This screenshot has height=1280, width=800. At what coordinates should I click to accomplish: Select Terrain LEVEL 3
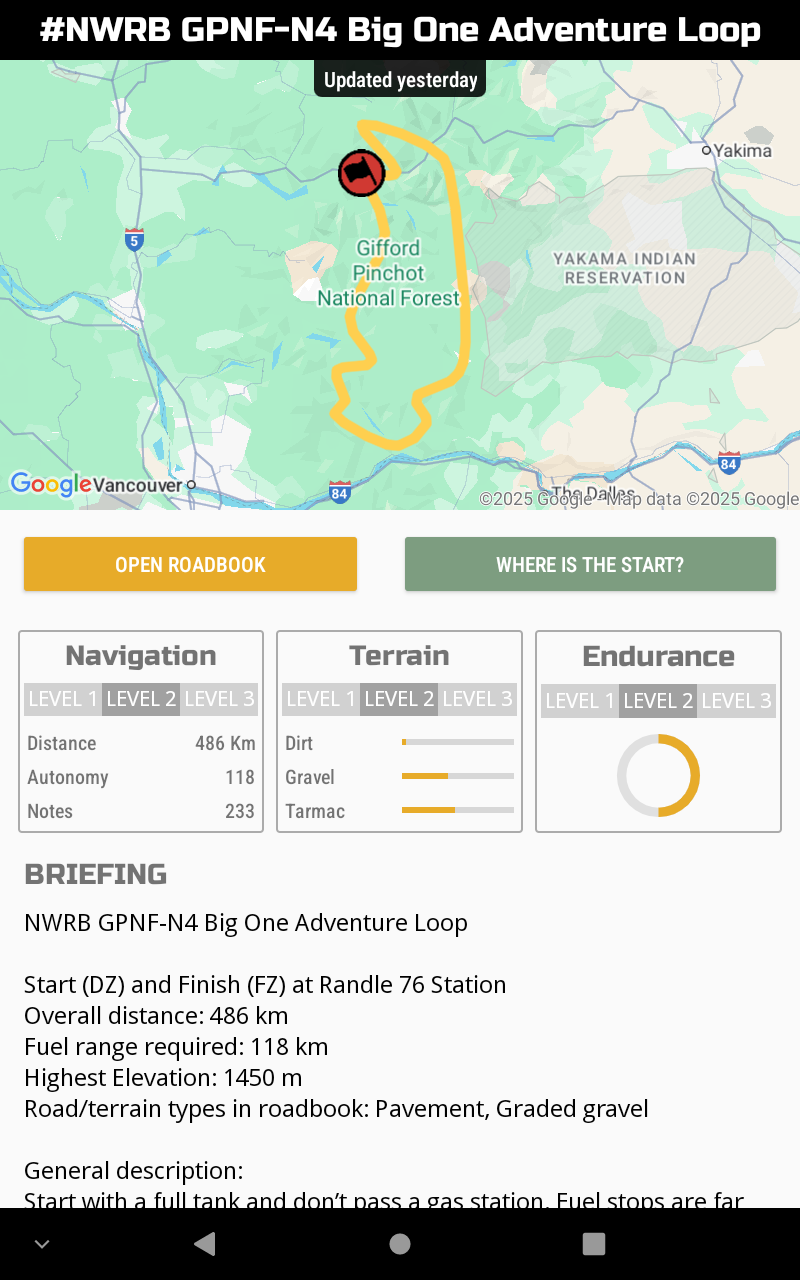(x=477, y=699)
